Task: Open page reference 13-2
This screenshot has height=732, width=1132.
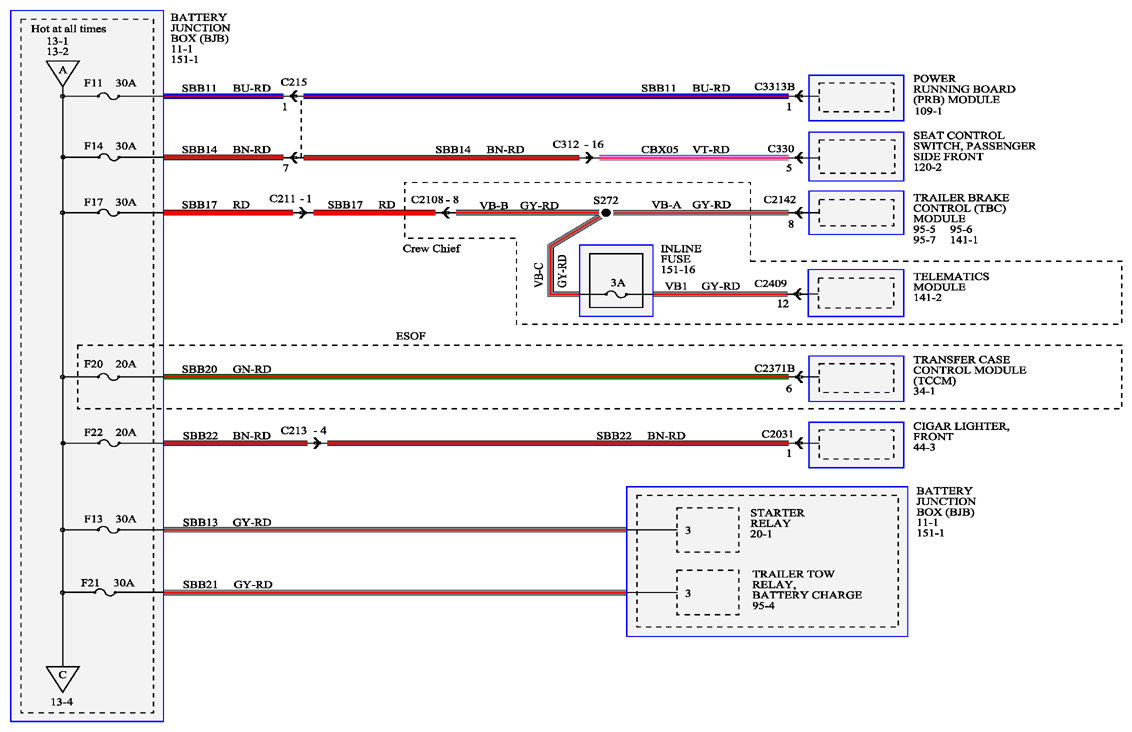Action: (x=58, y=52)
